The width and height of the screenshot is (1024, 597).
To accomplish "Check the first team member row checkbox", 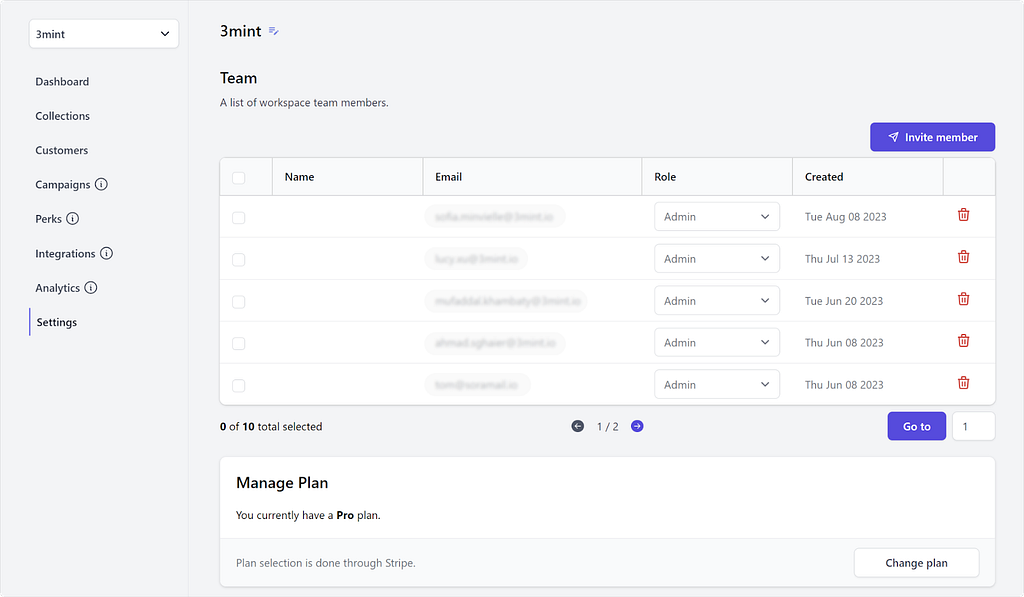I will point(238,218).
